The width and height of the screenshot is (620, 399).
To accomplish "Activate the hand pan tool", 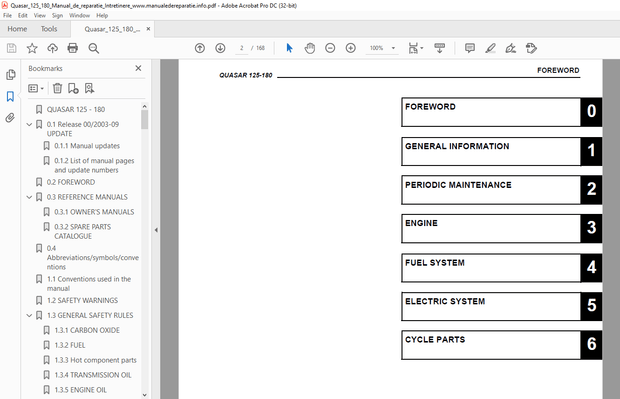I will click(310, 48).
